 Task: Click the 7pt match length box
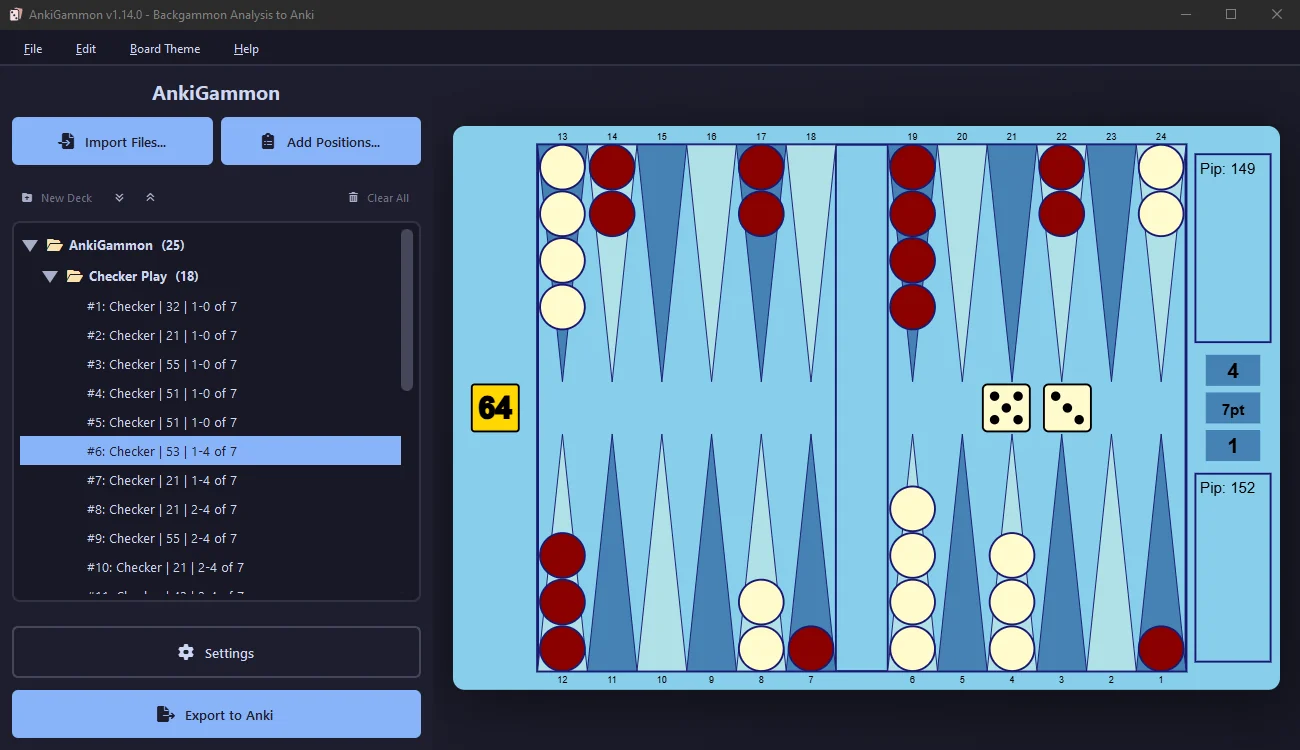click(x=1233, y=408)
